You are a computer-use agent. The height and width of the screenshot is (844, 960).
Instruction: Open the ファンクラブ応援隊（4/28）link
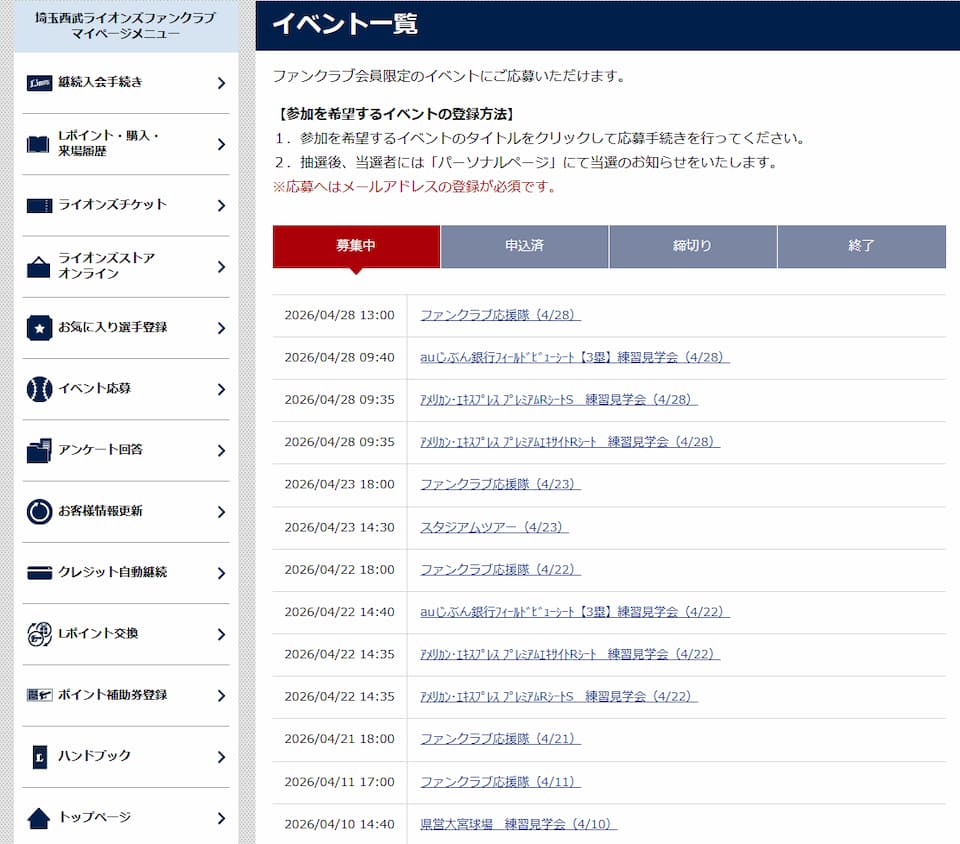pyautogui.click(x=500, y=315)
